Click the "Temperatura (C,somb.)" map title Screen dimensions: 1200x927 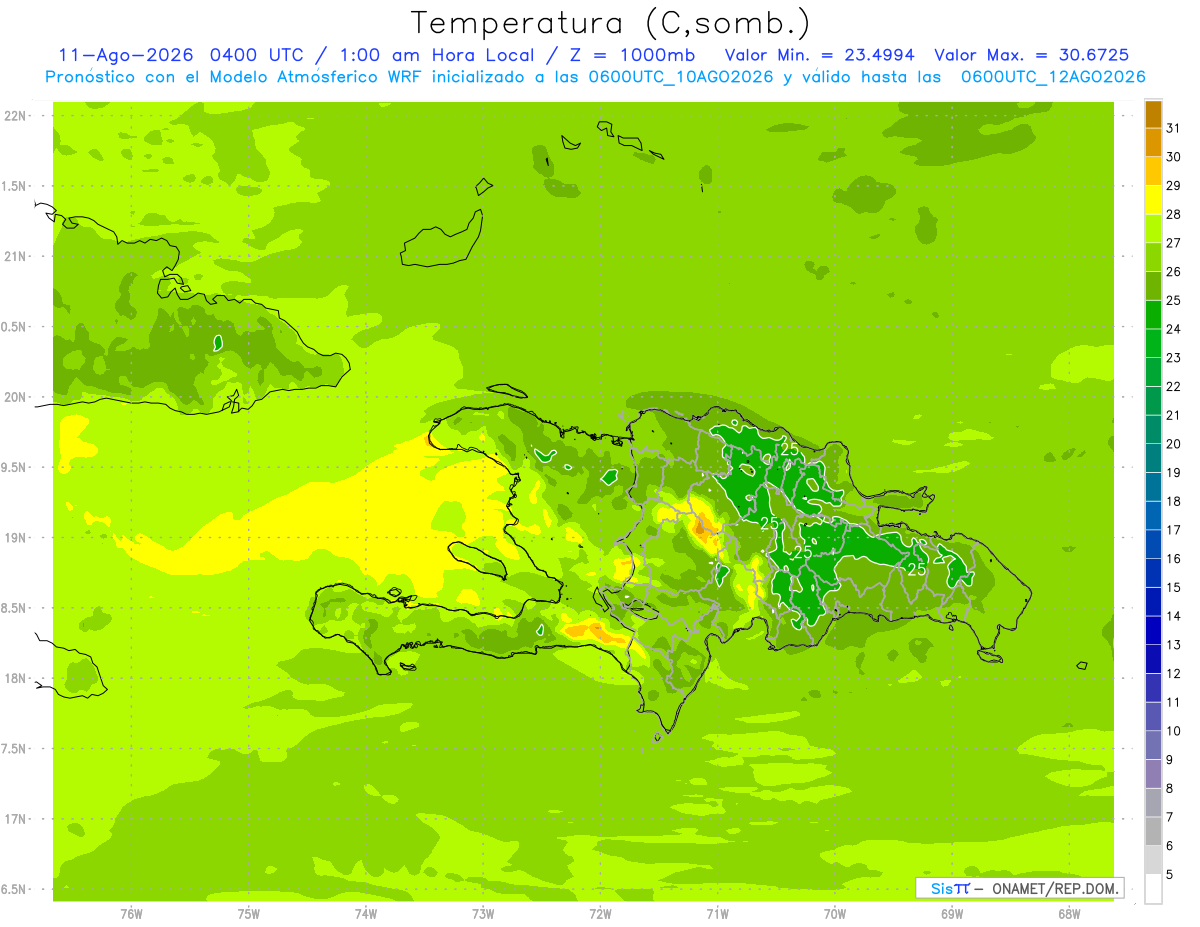611,22
